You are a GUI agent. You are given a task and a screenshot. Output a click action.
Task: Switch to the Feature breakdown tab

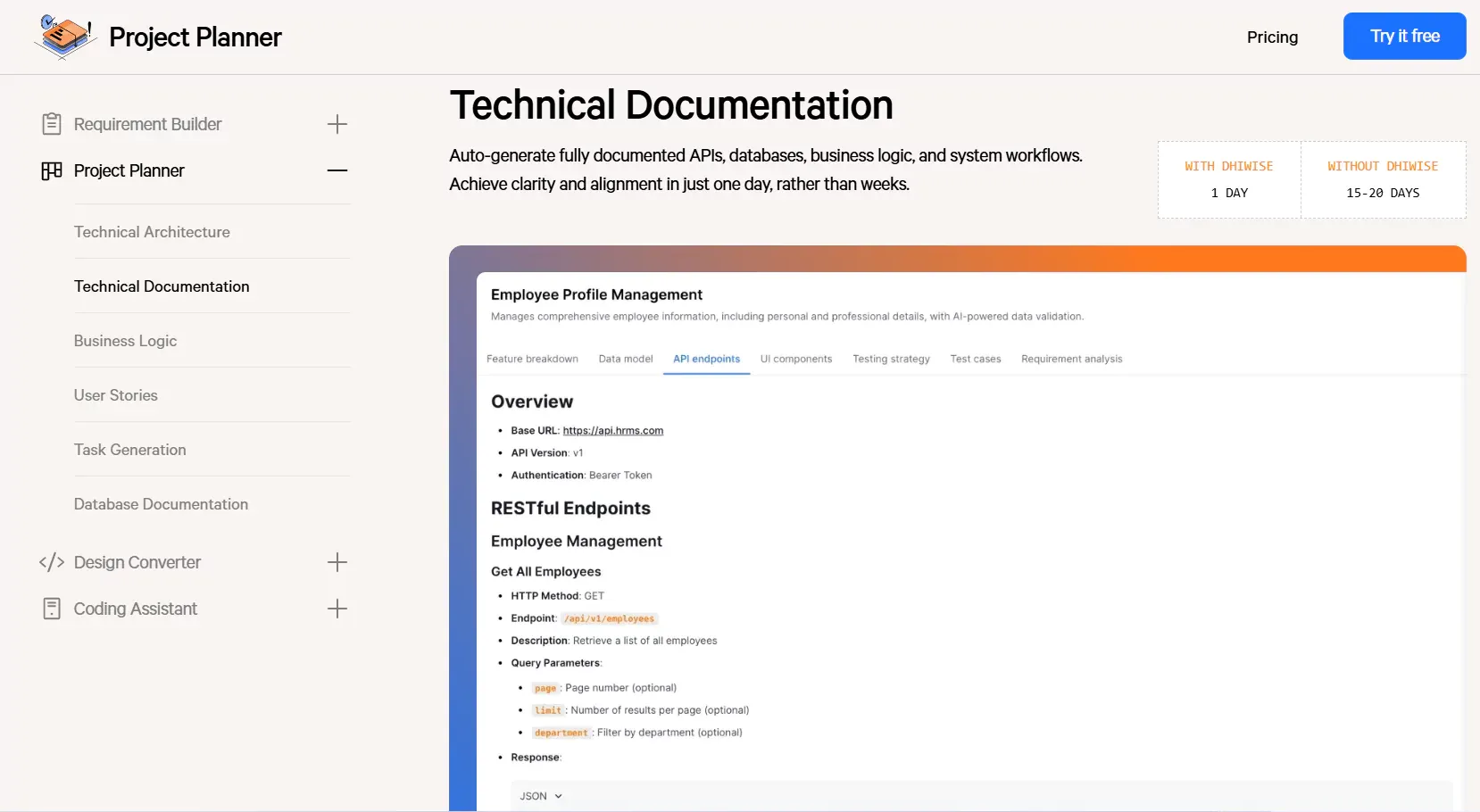click(532, 359)
